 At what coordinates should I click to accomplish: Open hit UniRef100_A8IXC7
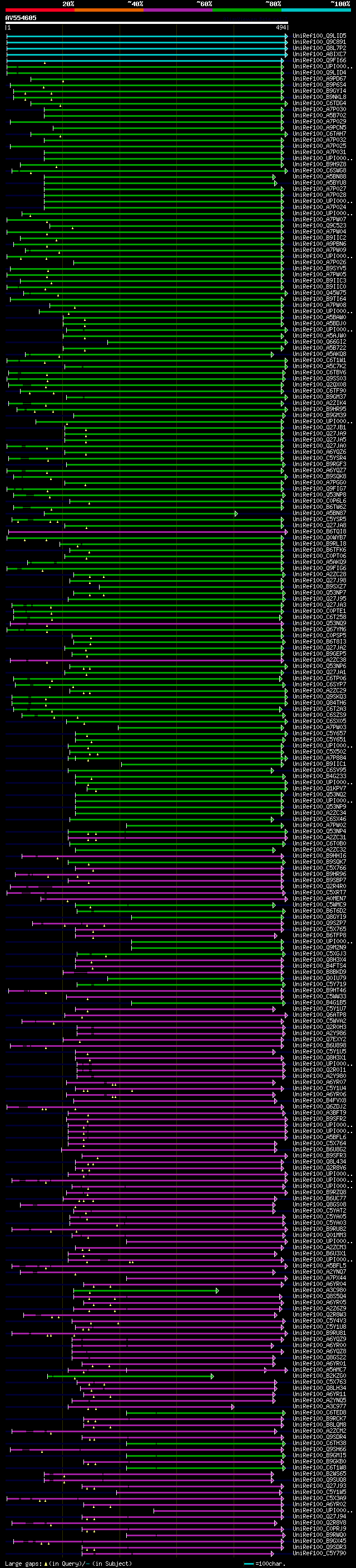[319, 54]
